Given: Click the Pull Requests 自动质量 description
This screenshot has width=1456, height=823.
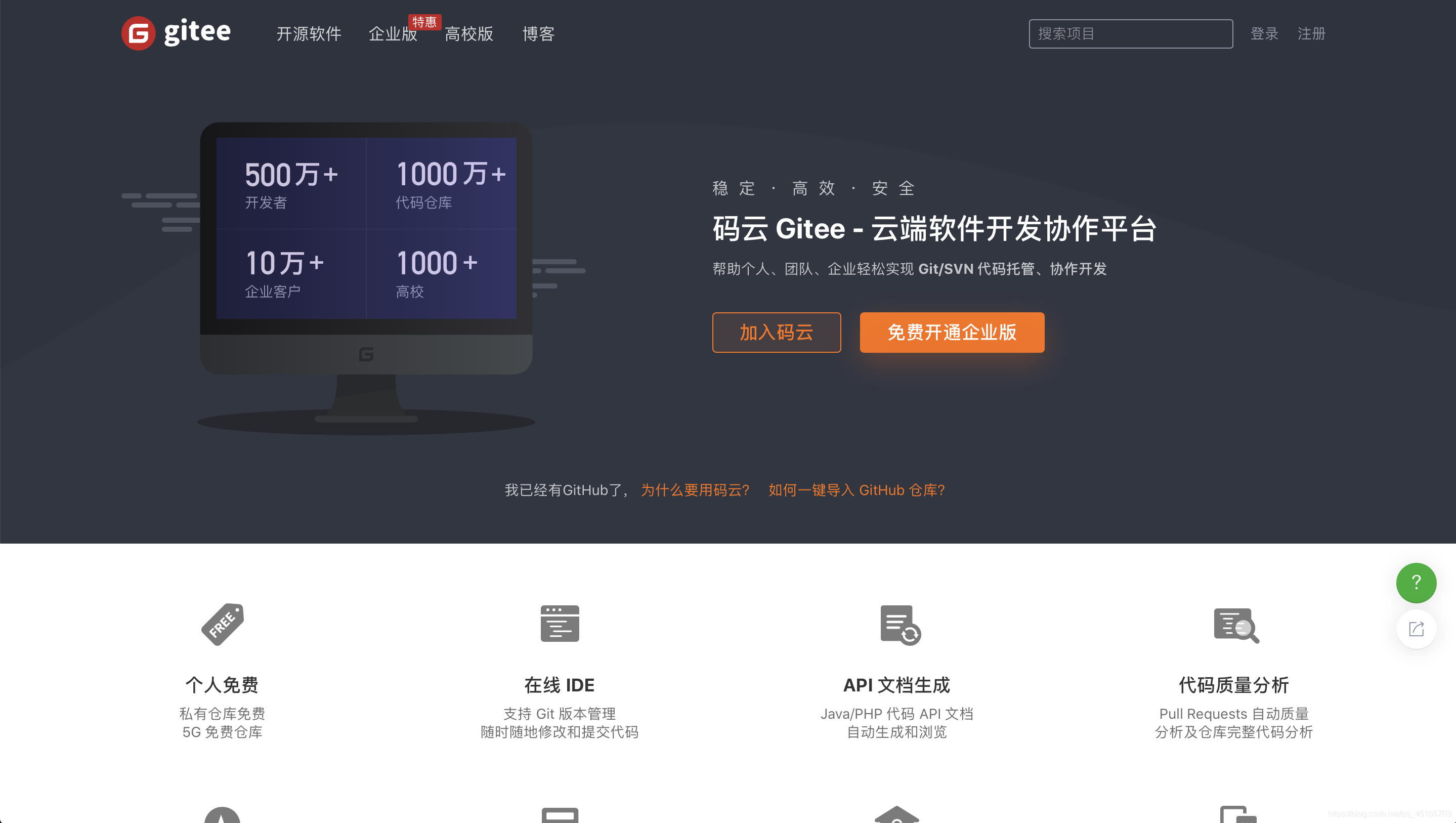Looking at the screenshot, I should (1234, 714).
